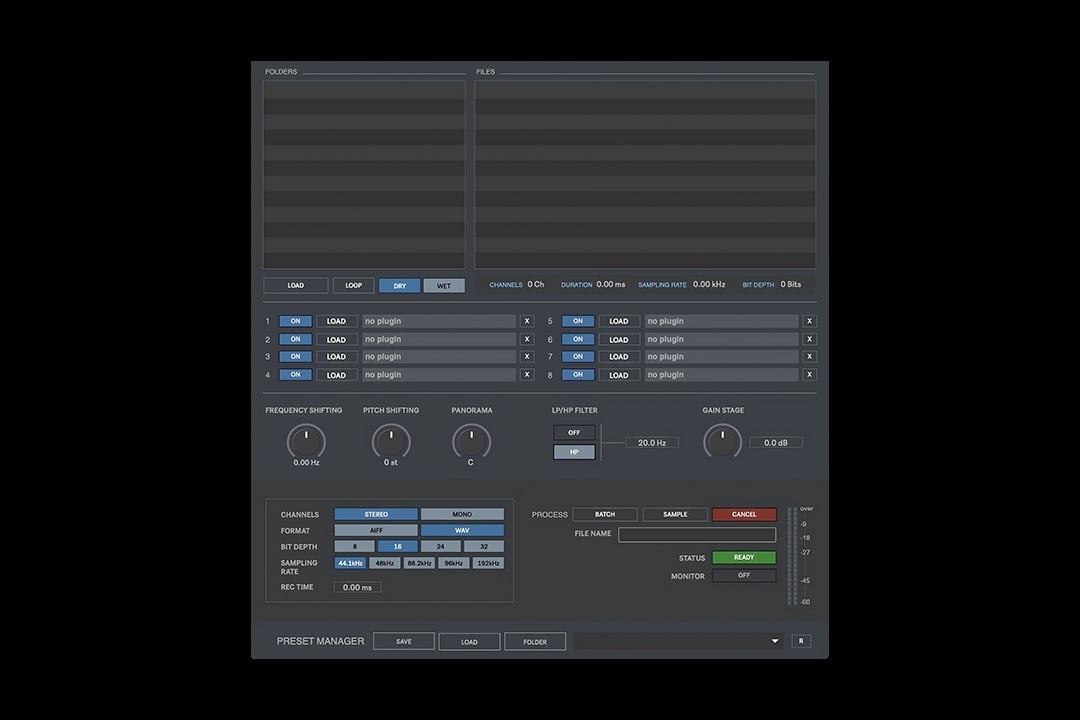Select 88.2kHz sampling rate

coord(419,563)
